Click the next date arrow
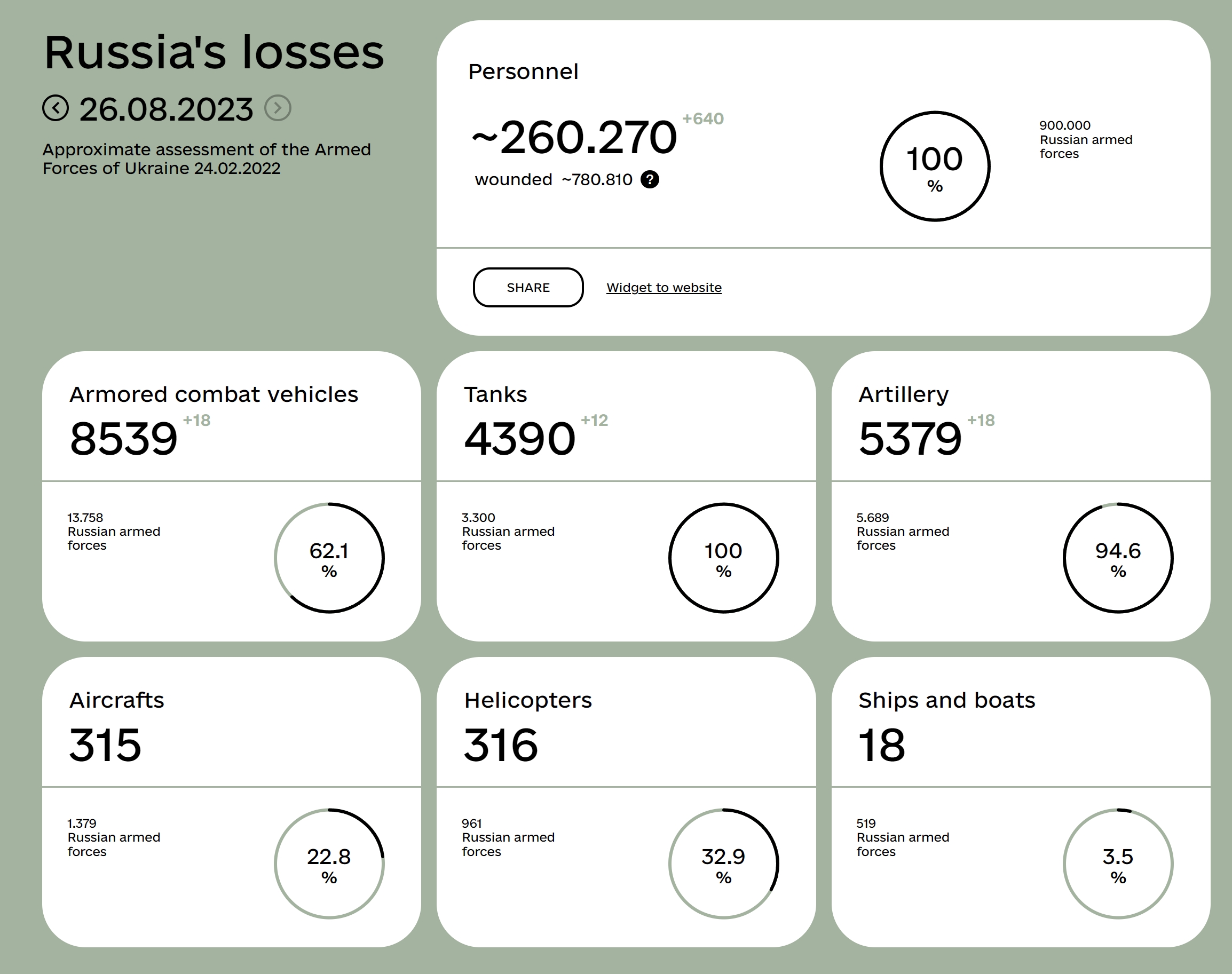 278,108
